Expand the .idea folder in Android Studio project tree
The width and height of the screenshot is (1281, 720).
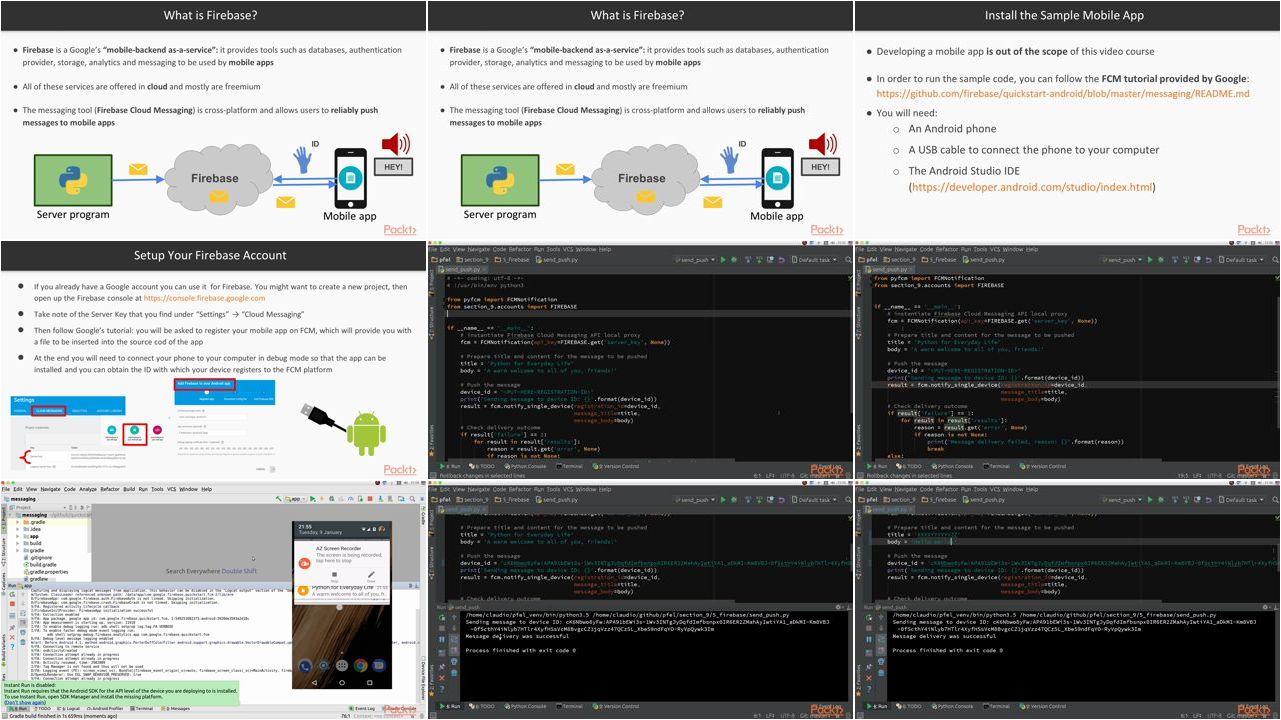tap(17, 529)
